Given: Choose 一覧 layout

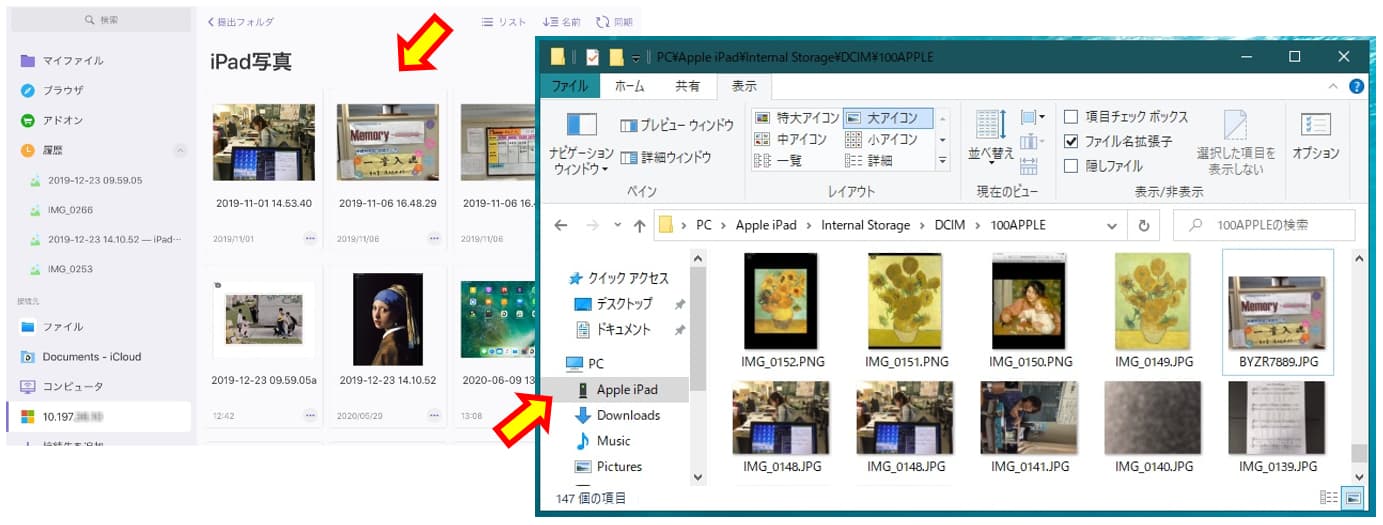Looking at the screenshot, I should click(x=777, y=160).
